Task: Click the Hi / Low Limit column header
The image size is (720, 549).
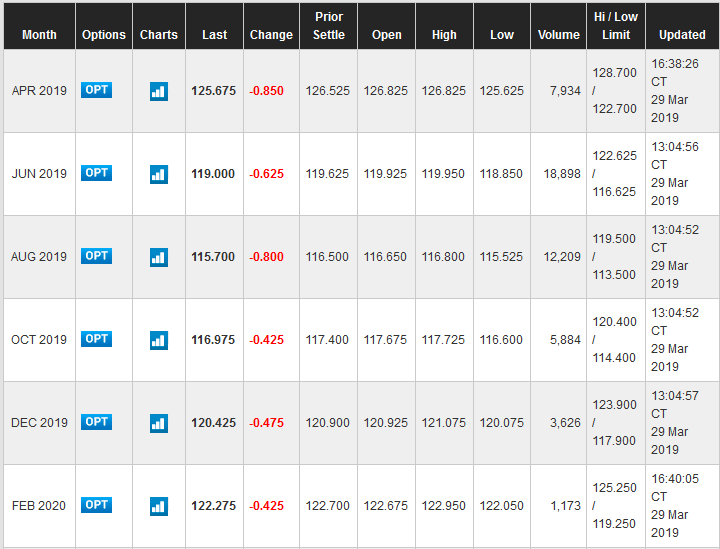Action: pos(616,26)
